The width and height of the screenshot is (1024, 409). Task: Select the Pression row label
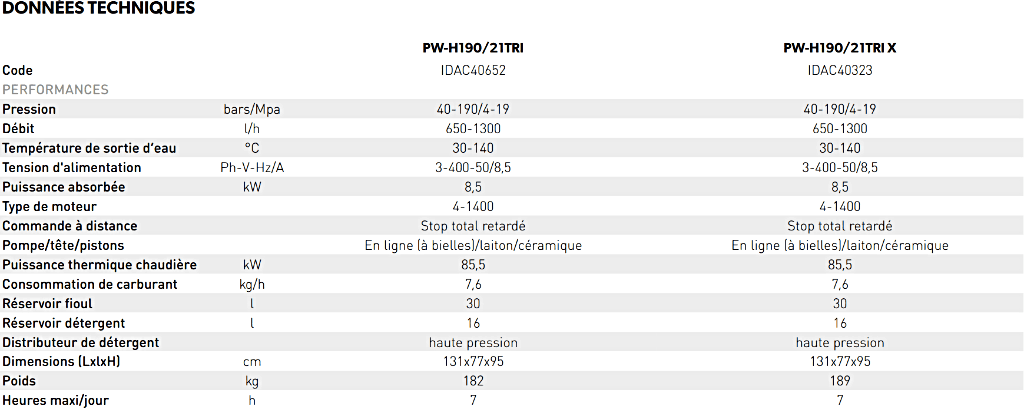tap(29, 109)
